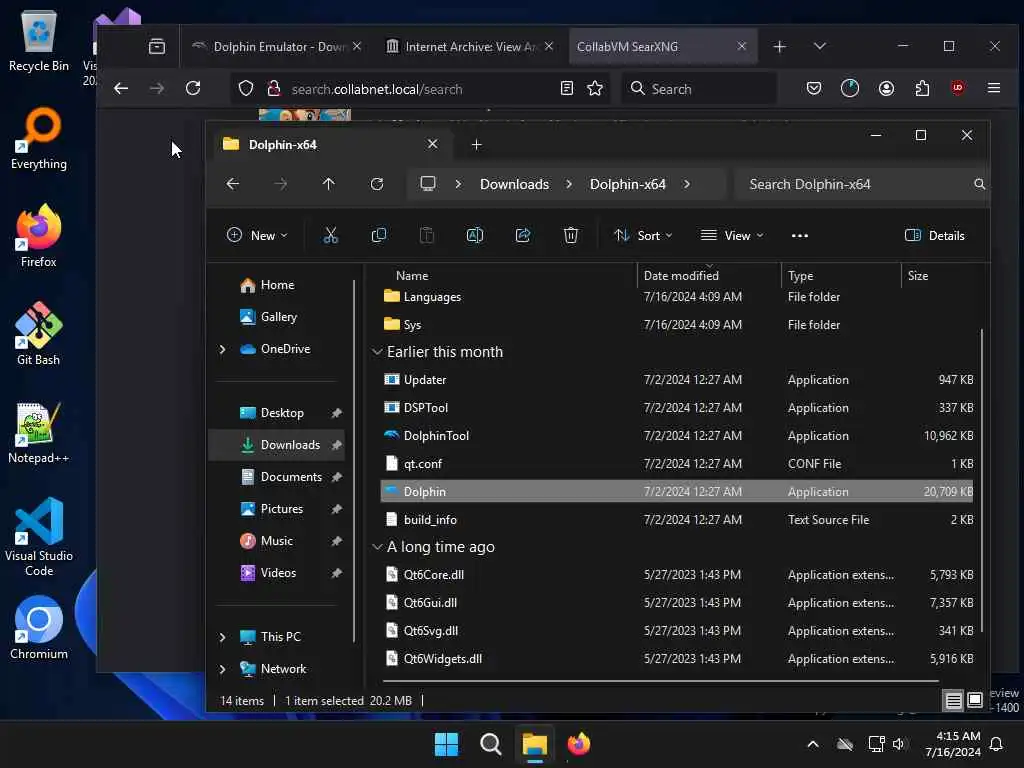The height and width of the screenshot is (768, 1024).
Task: Open Firefox extensions puzzle icon
Action: pos(922,88)
